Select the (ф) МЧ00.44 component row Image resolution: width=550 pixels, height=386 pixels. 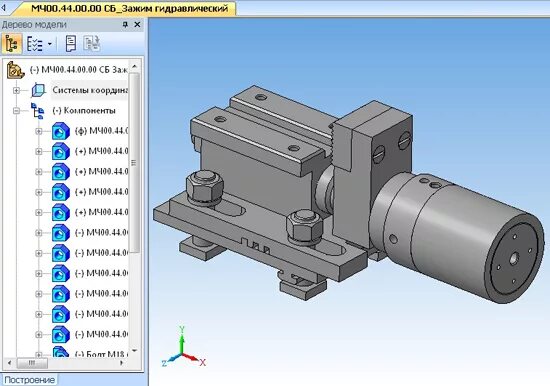click(101, 131)
